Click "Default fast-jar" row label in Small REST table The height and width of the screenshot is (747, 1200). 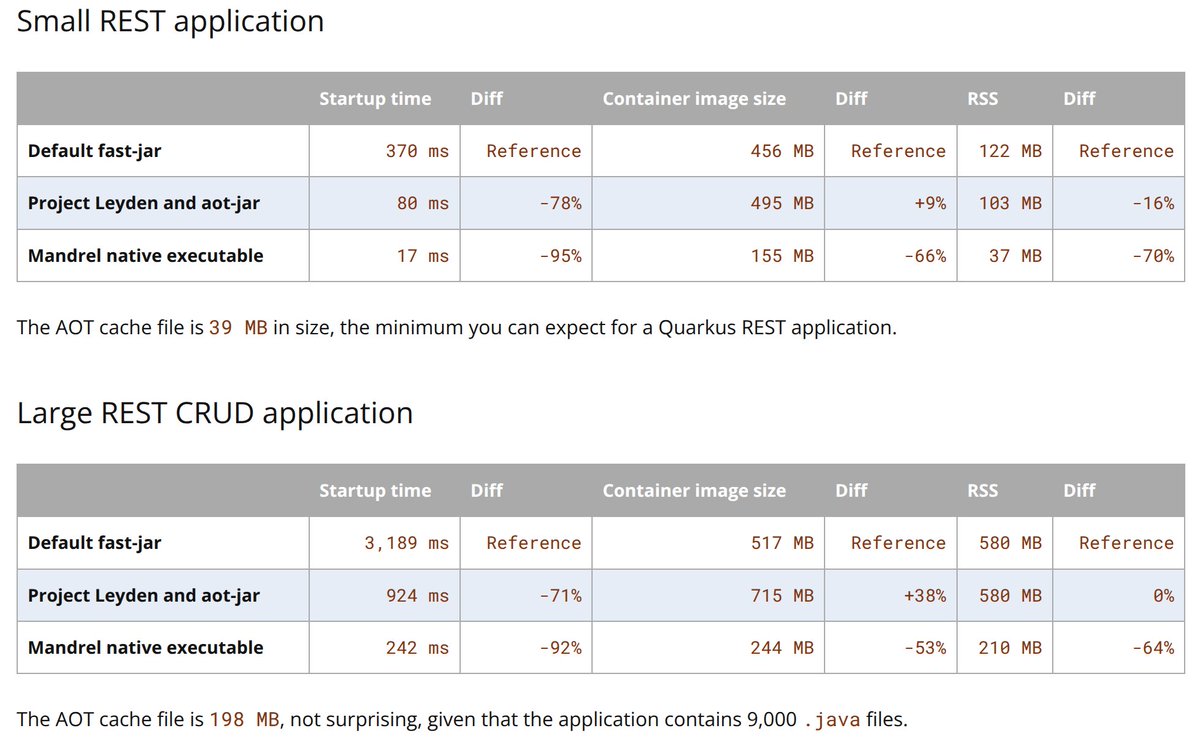coord(94,151)
